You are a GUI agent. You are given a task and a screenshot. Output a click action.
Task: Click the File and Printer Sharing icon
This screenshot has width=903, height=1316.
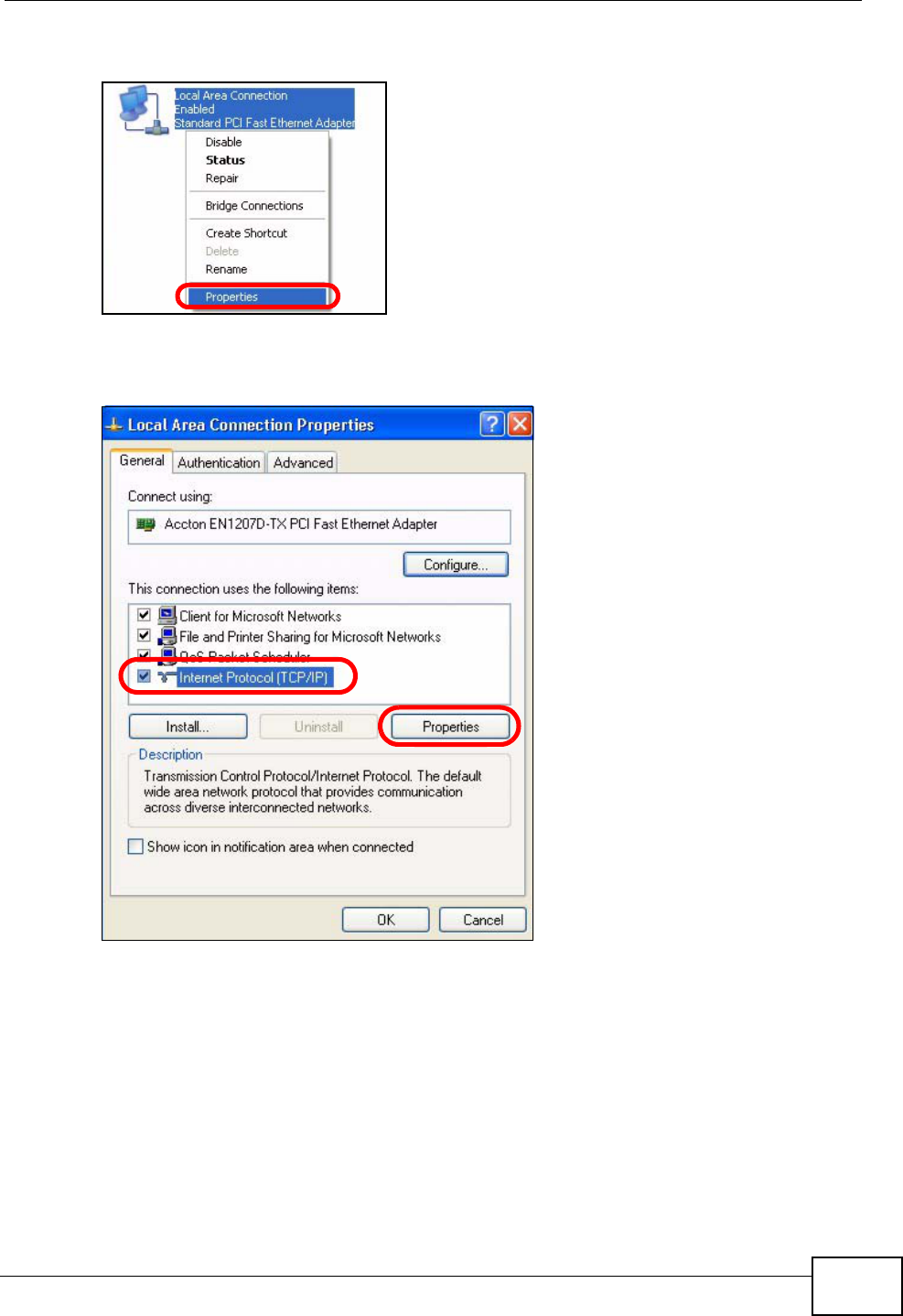167,636
